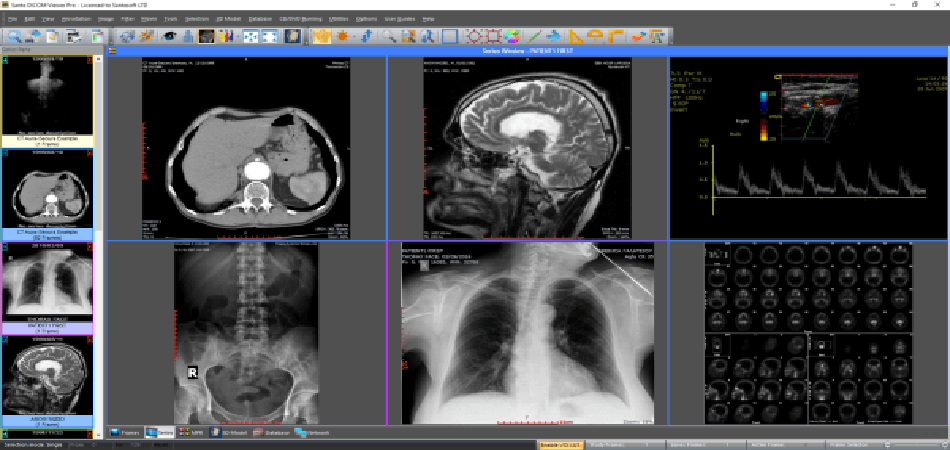Click the bottom-right zoom slider

pos(918,443)
